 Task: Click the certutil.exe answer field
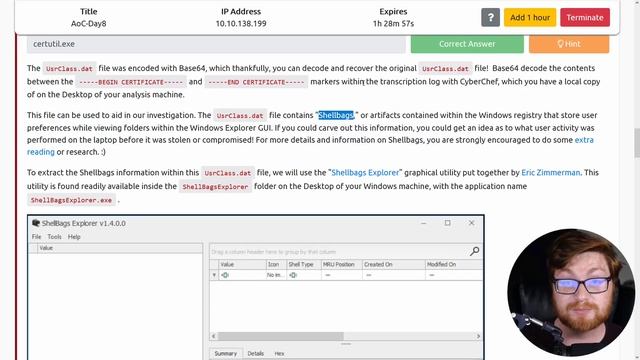[x=216, y=44]
